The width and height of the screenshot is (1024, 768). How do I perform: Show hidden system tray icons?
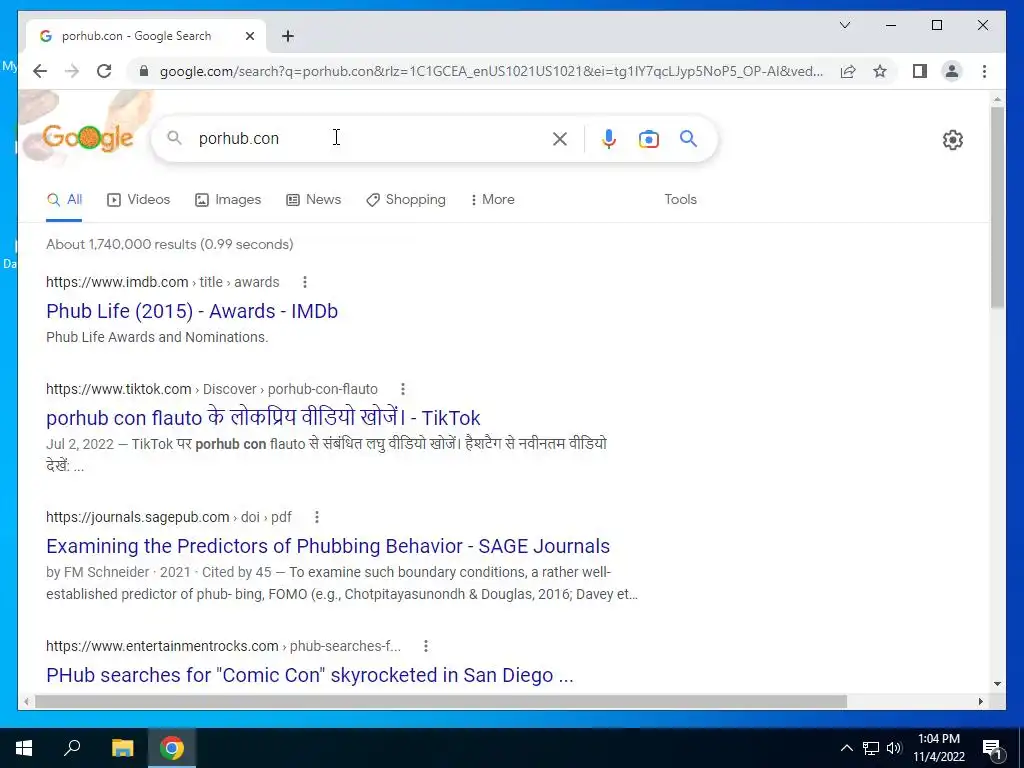click(846, 748)
